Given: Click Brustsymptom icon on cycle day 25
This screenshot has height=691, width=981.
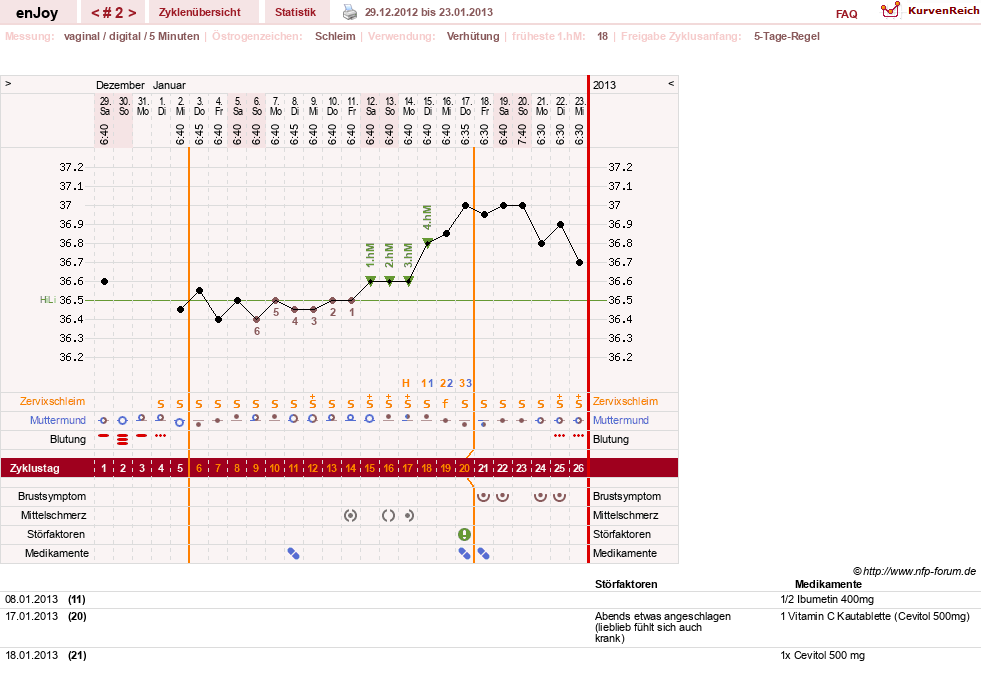Looking at the screenshot, I should pyautogui.click(x=559, y=496).
